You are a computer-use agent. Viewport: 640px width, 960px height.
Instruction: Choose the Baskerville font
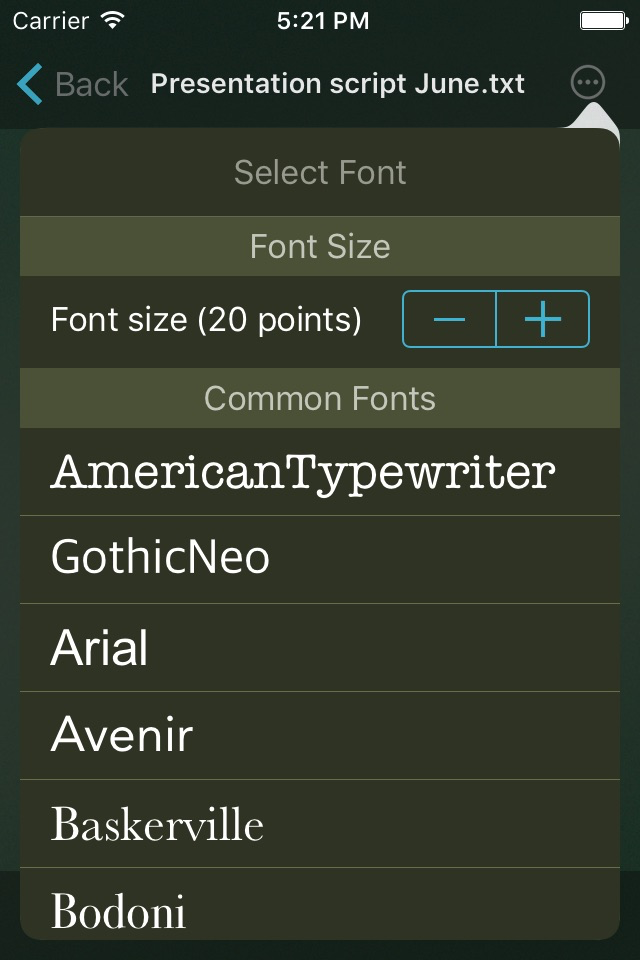[x=320, y=823]
